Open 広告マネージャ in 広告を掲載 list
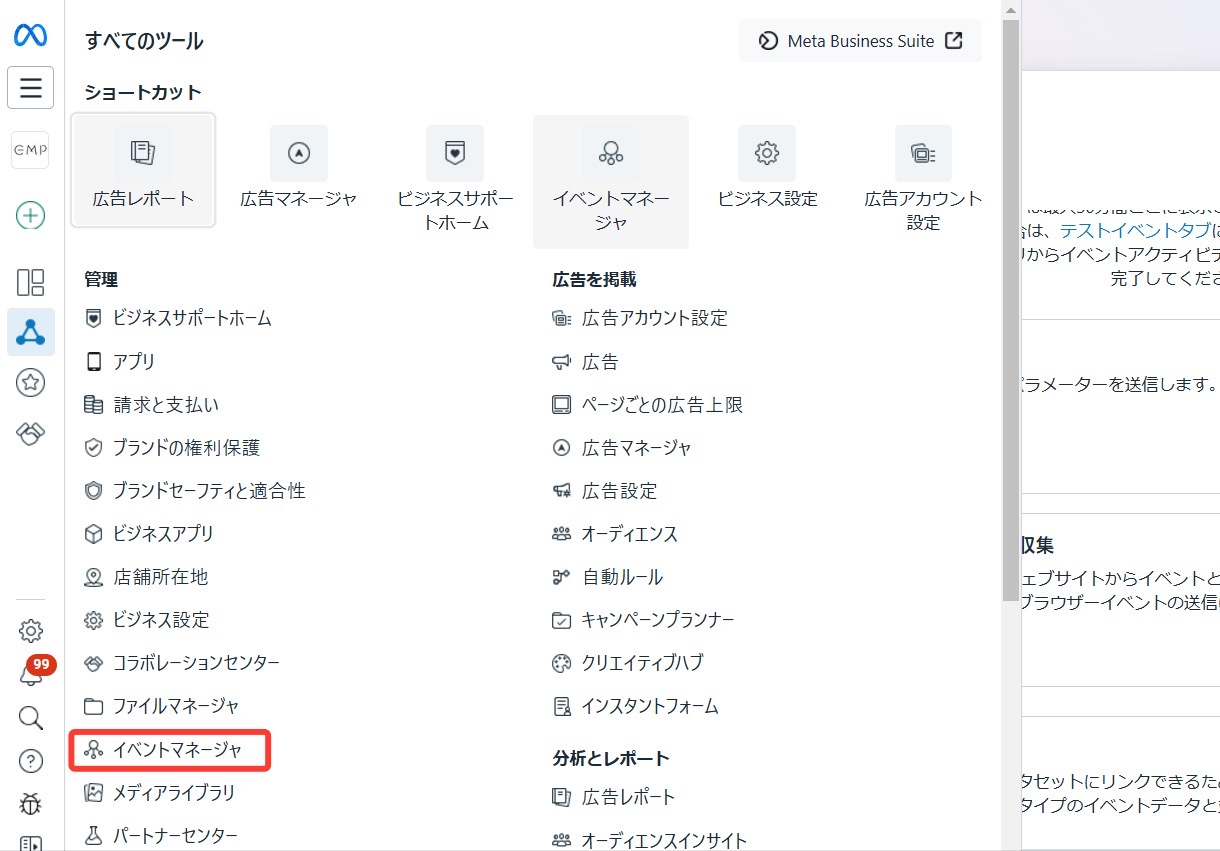1220x851 pixels. point(622,447)
